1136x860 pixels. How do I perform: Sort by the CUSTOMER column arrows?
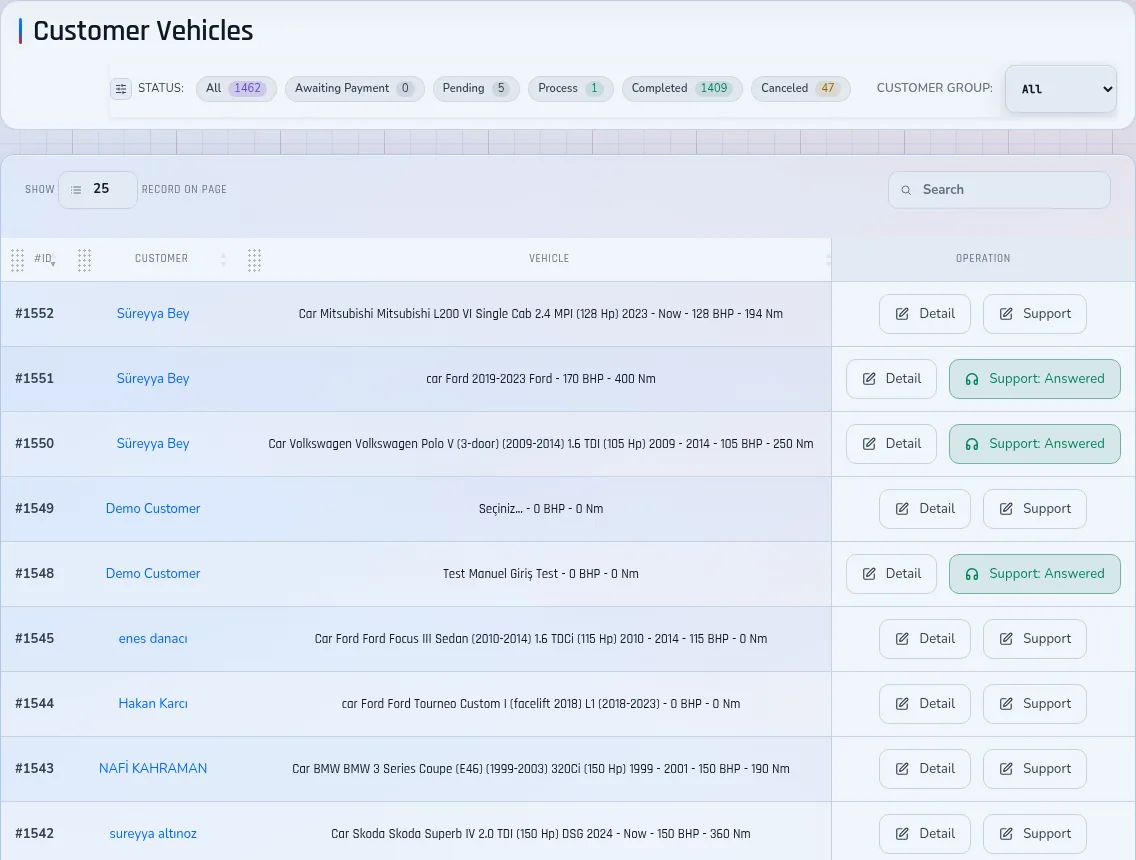tap(223, 259)
